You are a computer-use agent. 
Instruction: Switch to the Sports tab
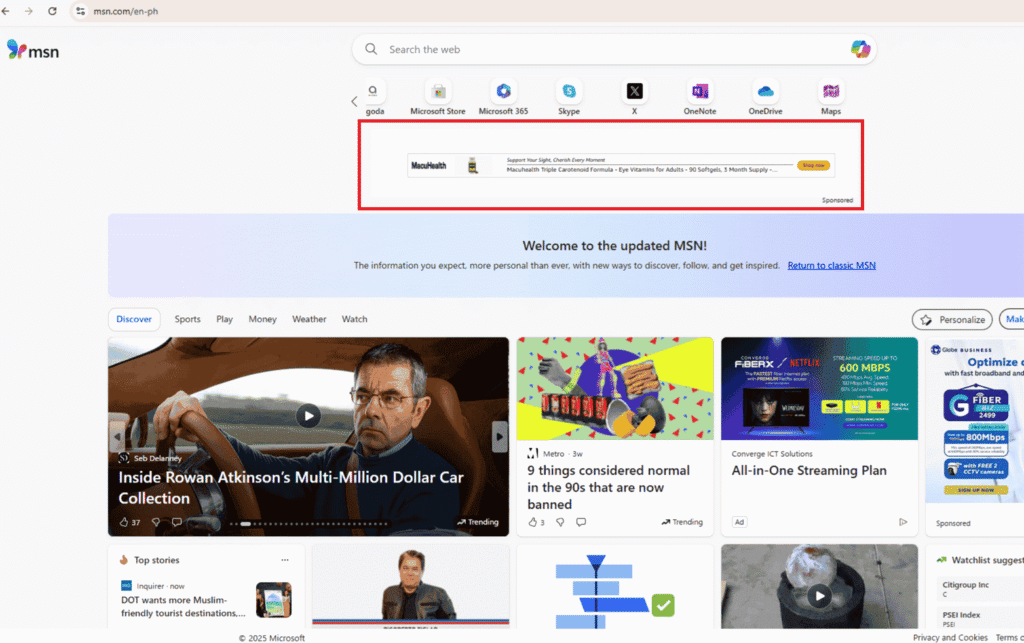(187, 318)
